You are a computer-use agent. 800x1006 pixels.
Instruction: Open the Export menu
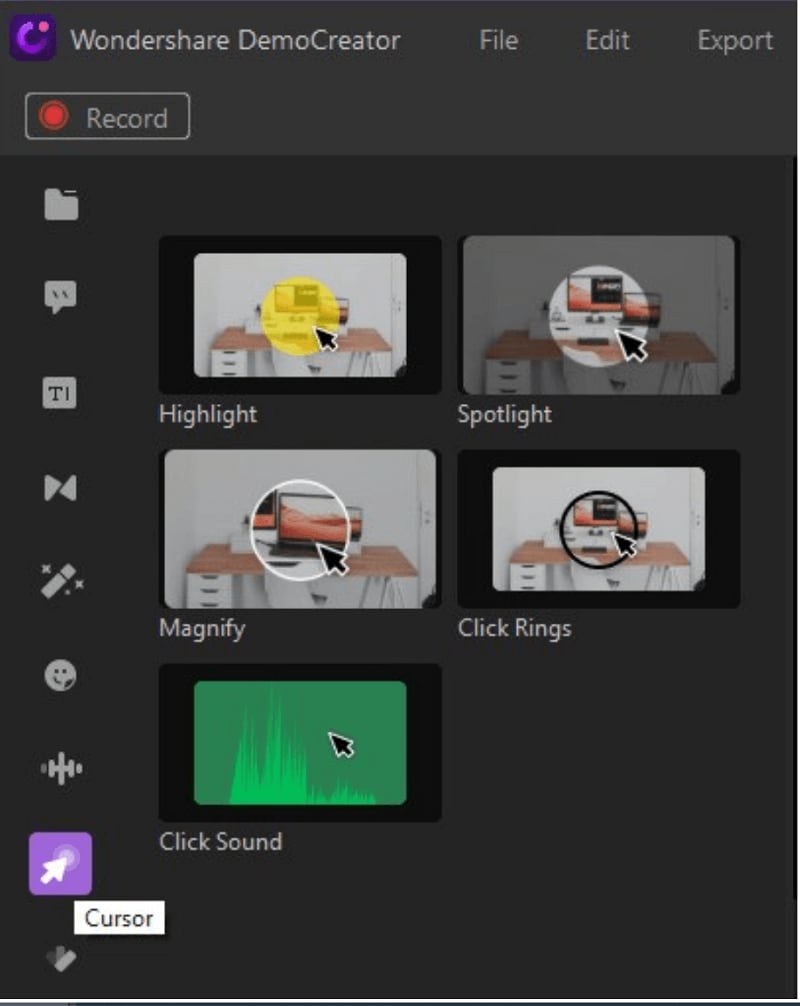tap(735, 40)
